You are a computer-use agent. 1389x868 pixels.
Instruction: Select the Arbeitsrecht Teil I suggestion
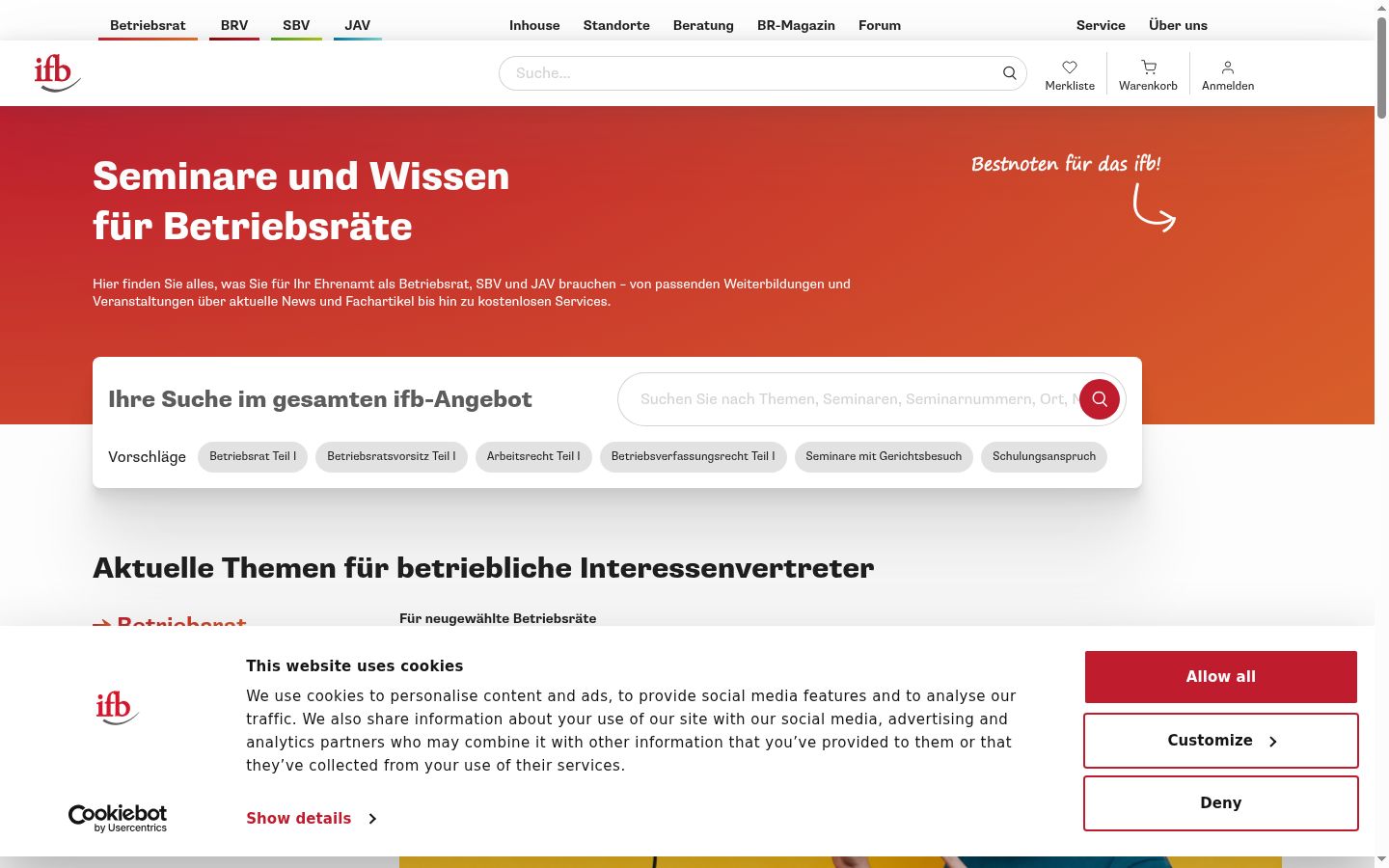click(533, 457)
